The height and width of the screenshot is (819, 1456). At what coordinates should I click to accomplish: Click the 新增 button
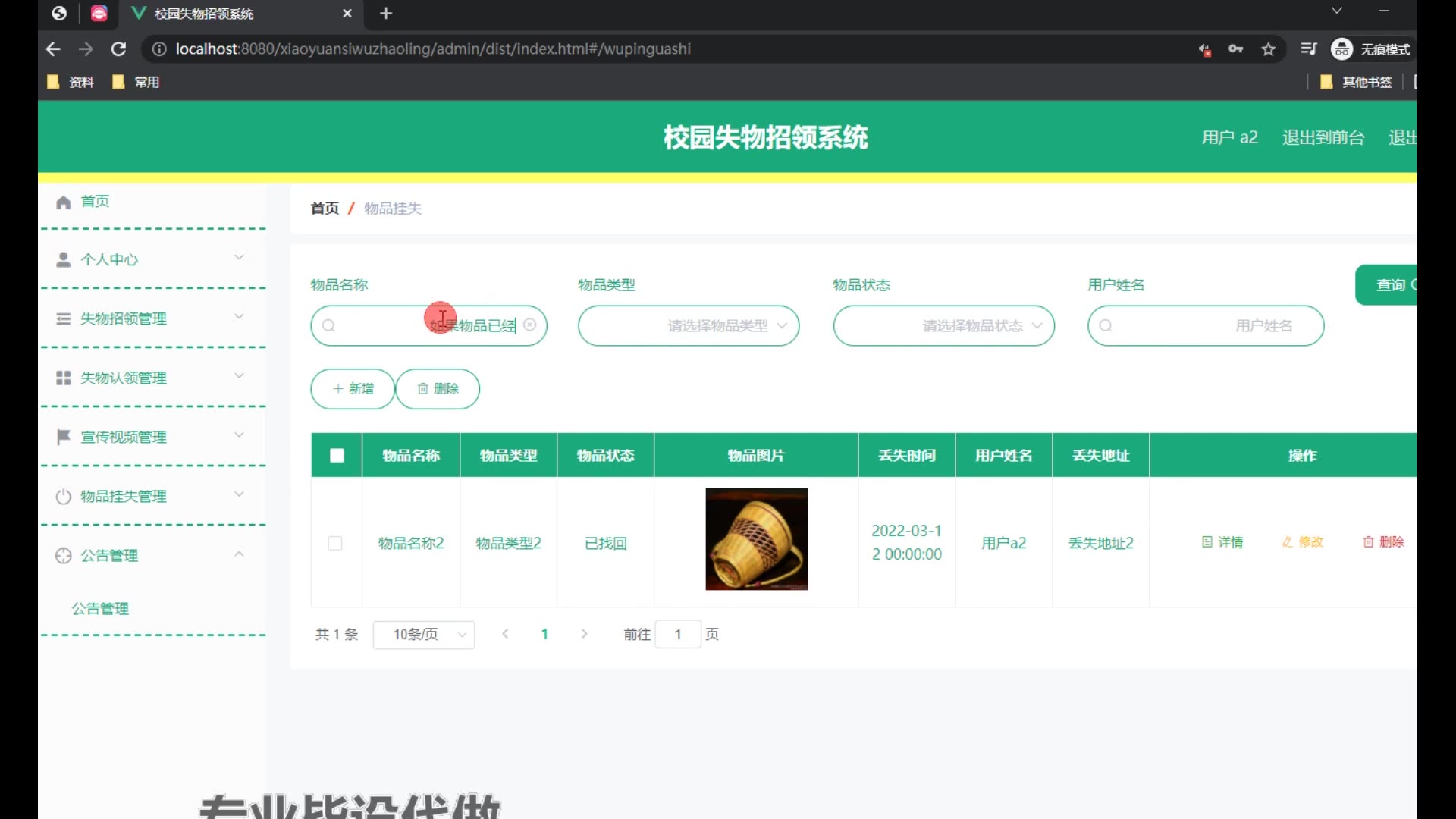[353, 389]
